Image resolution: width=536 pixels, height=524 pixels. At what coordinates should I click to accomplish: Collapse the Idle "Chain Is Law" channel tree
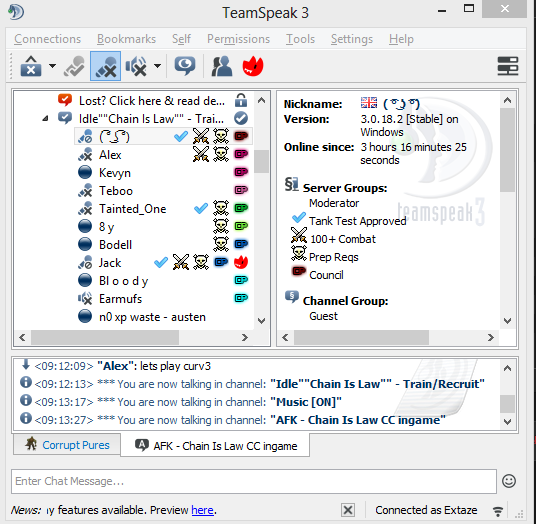pos(45,119)
